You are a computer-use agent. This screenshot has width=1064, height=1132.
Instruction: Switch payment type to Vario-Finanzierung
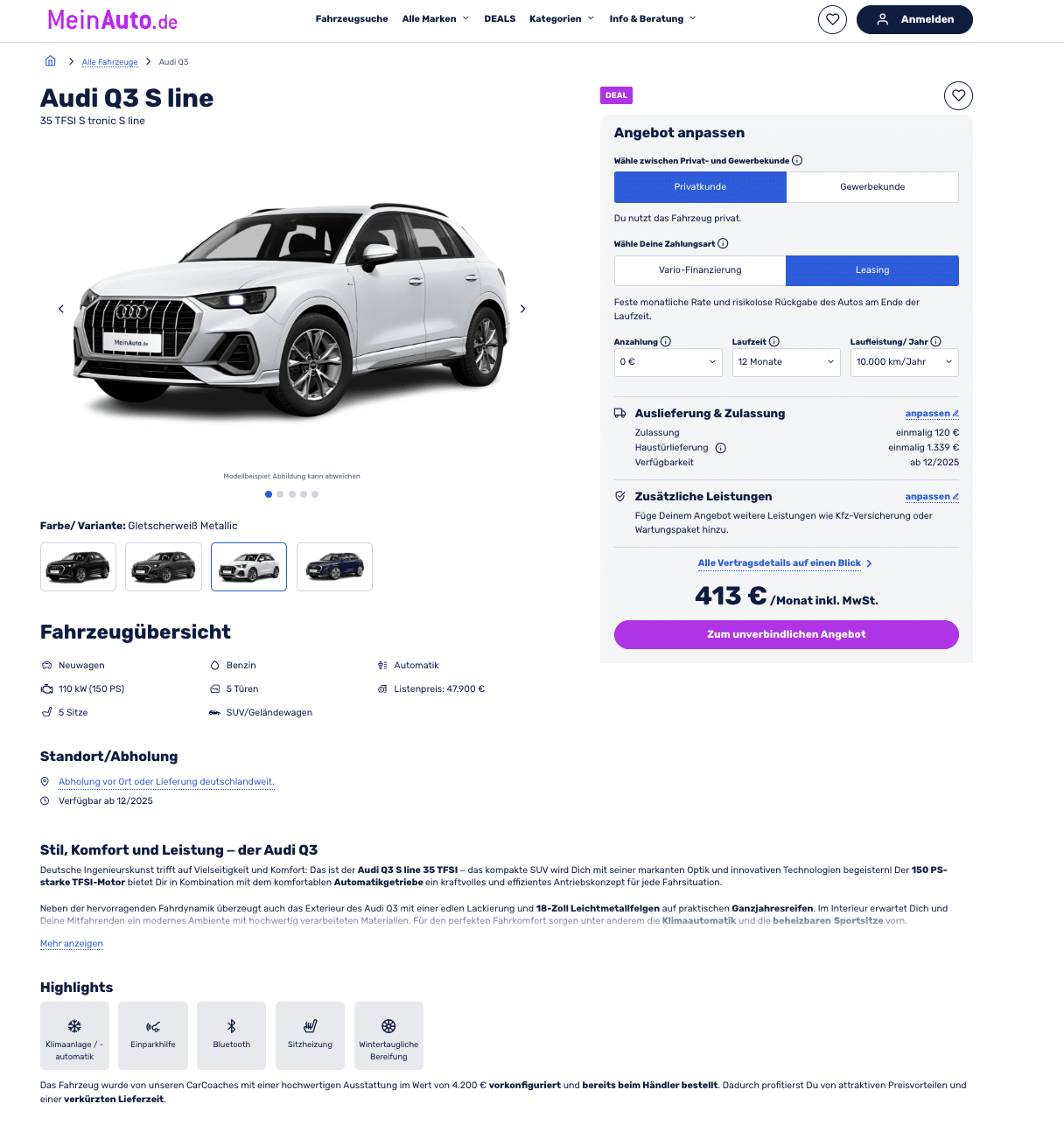pos(700,270)
